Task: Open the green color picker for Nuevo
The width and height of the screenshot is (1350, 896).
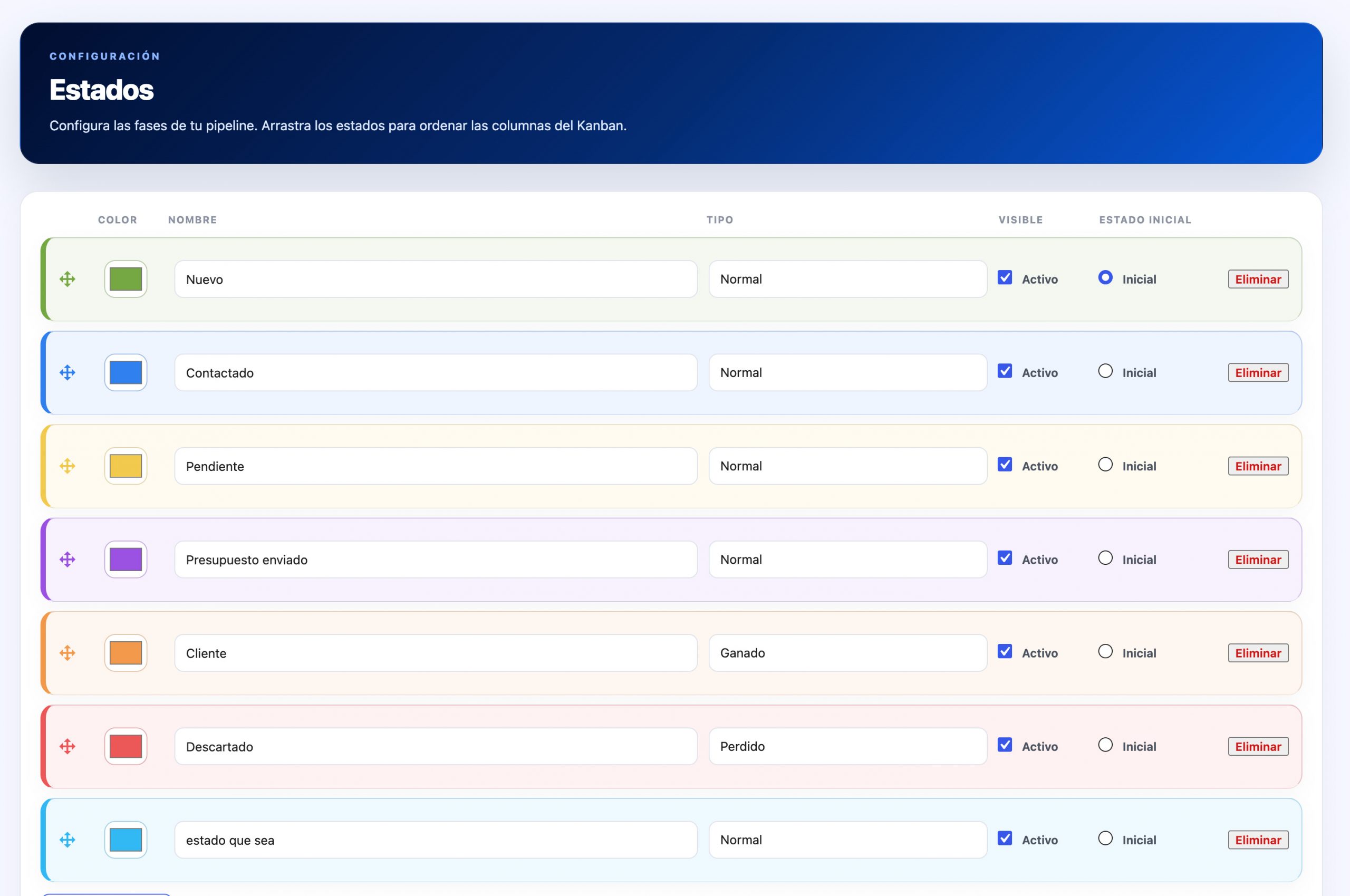Action: tap(126, 280)
